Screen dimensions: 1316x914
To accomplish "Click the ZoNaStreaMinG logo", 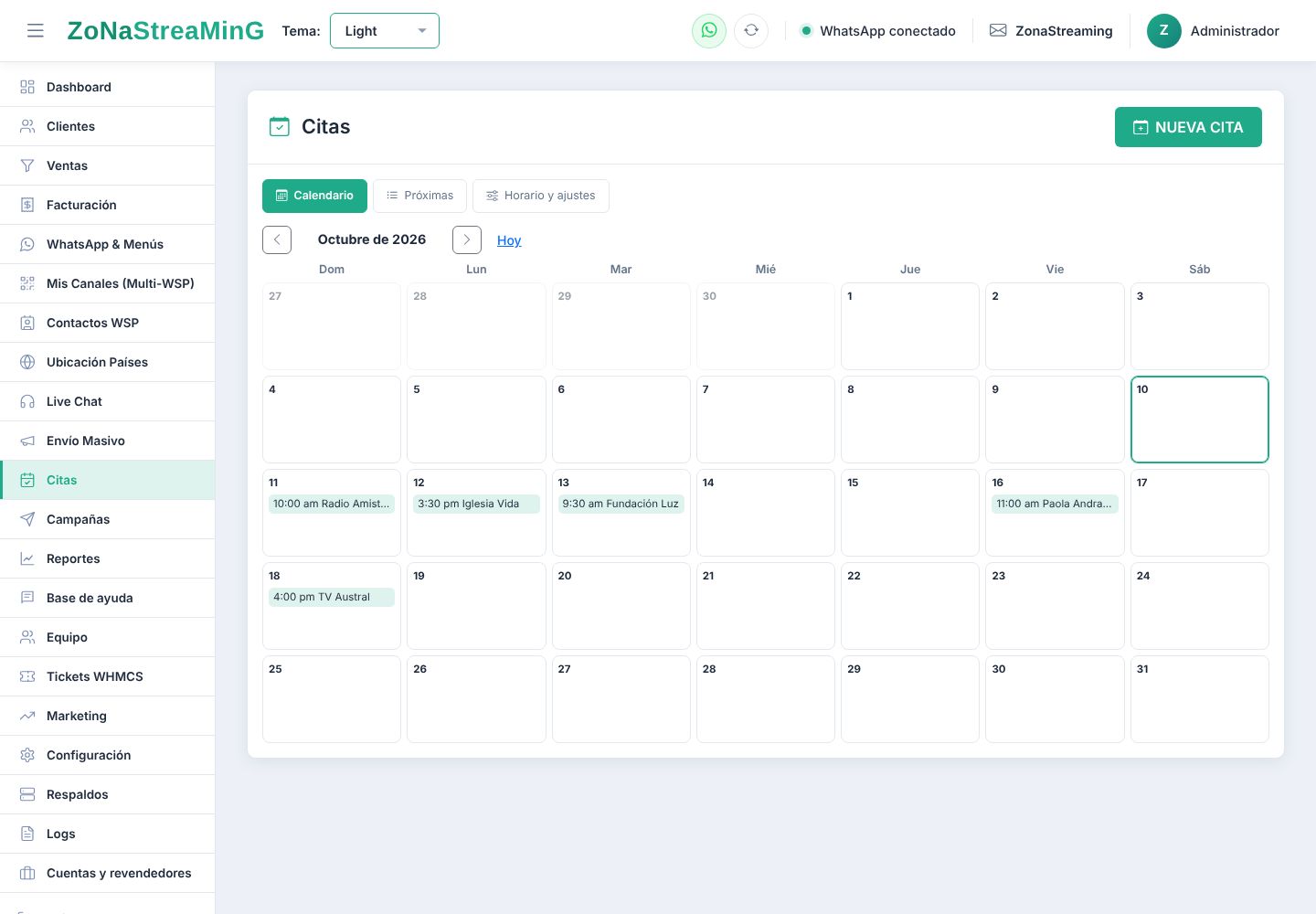I will coord(165,31).
